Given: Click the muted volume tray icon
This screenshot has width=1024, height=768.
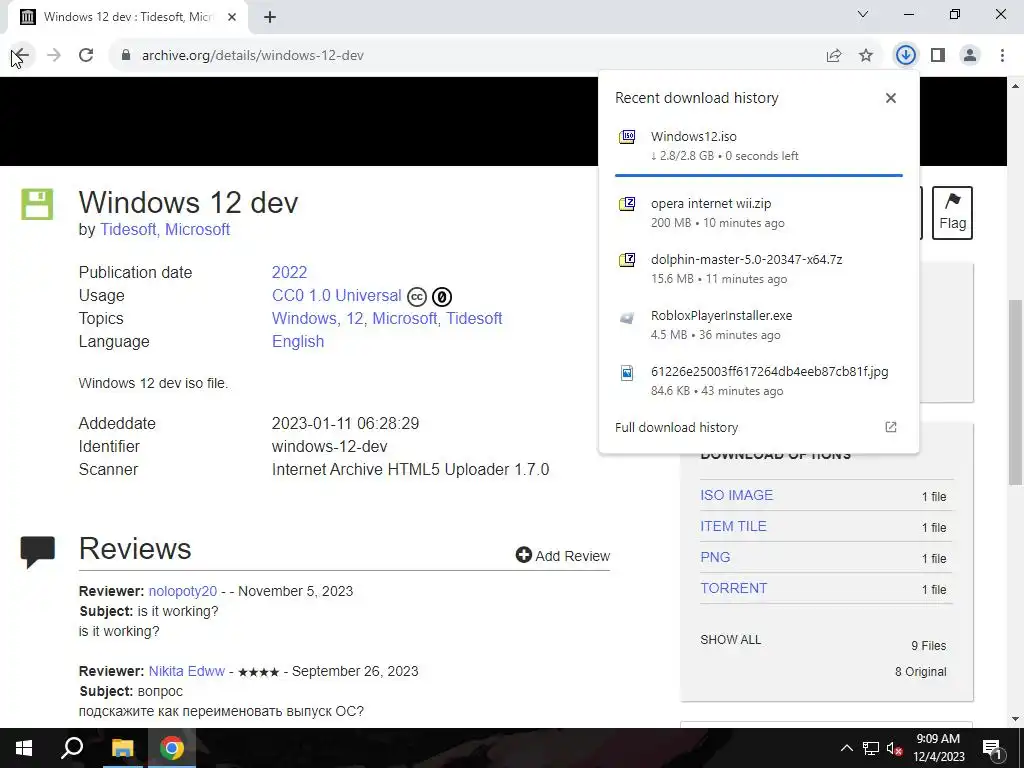Looking at the screenshot, I should click(895, 748).
